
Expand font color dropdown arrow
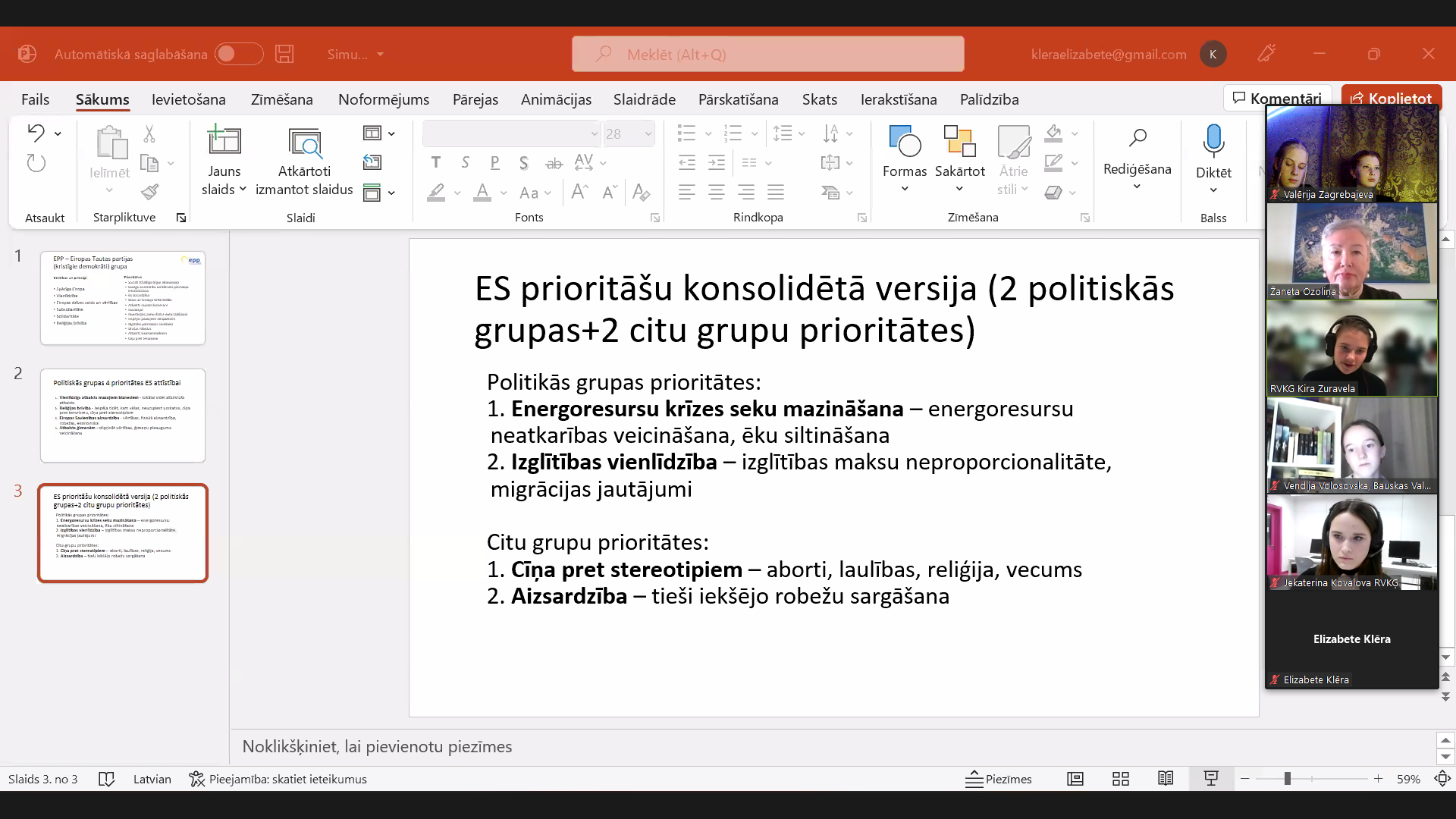pyautogui.click(x=504, y=193)
